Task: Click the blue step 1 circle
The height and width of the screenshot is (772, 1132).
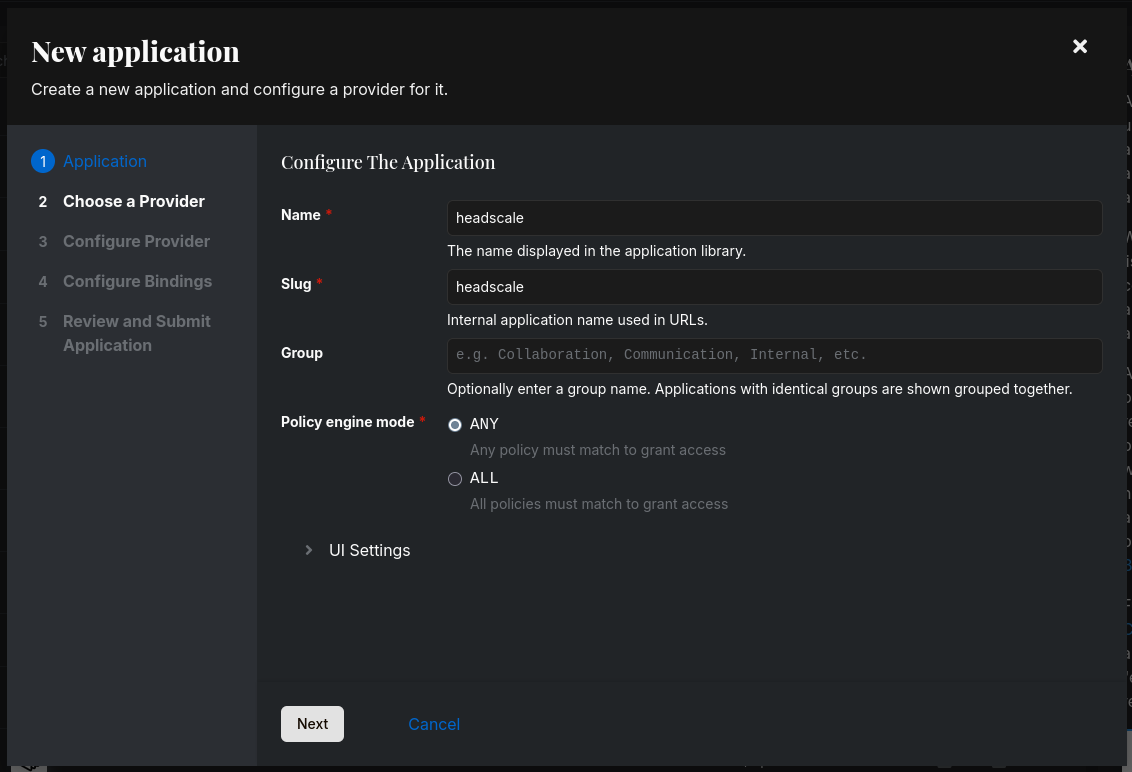Action: [x=43, y=161]
